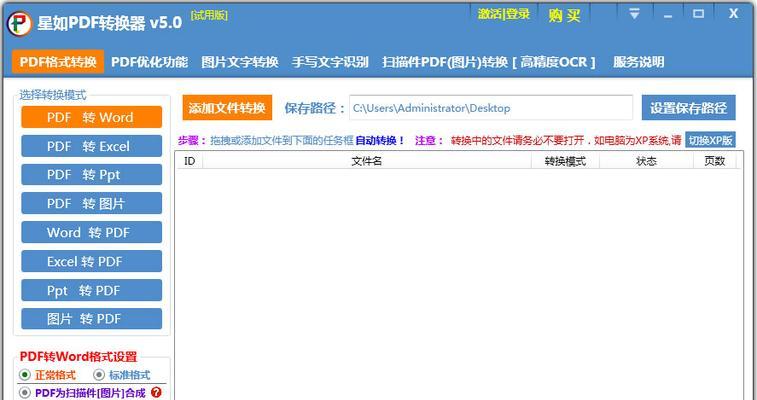Viewport: 757px width, 400px height.
Task: Switch to the PDF格式转换 tab
Action: (x=58, y=62)
